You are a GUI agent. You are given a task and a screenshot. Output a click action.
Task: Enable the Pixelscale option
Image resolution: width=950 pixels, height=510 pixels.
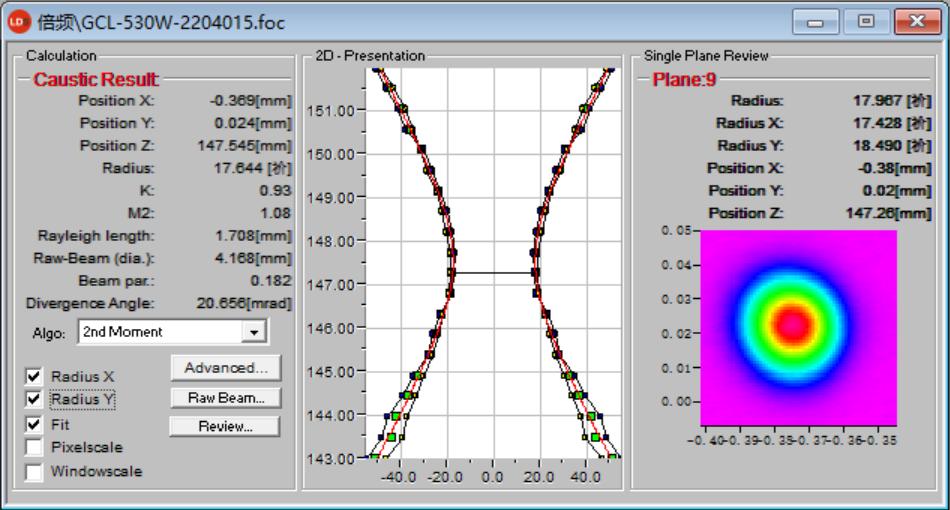(35, 448)
